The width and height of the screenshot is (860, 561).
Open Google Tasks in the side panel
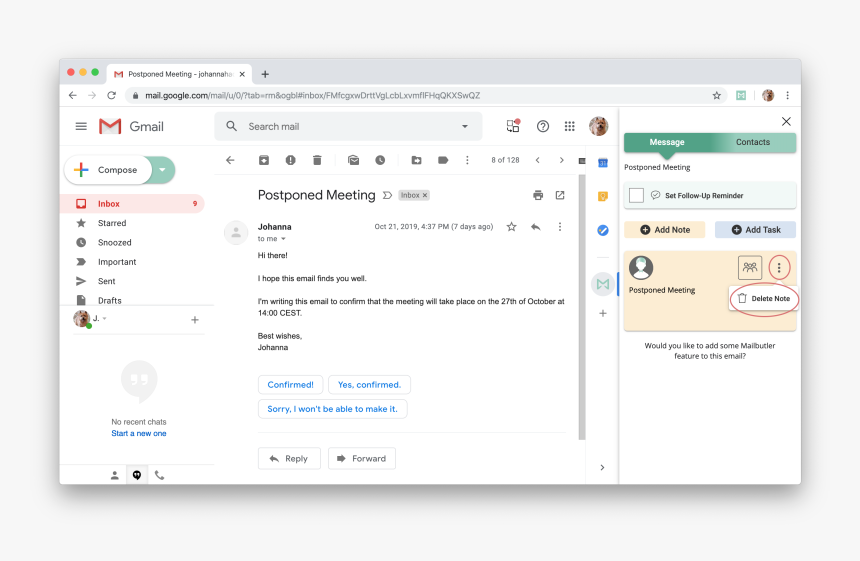603,230
